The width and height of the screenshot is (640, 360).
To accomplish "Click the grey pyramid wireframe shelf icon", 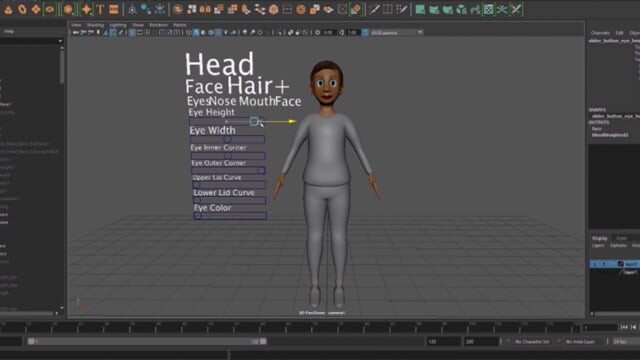I will point(132,9).
